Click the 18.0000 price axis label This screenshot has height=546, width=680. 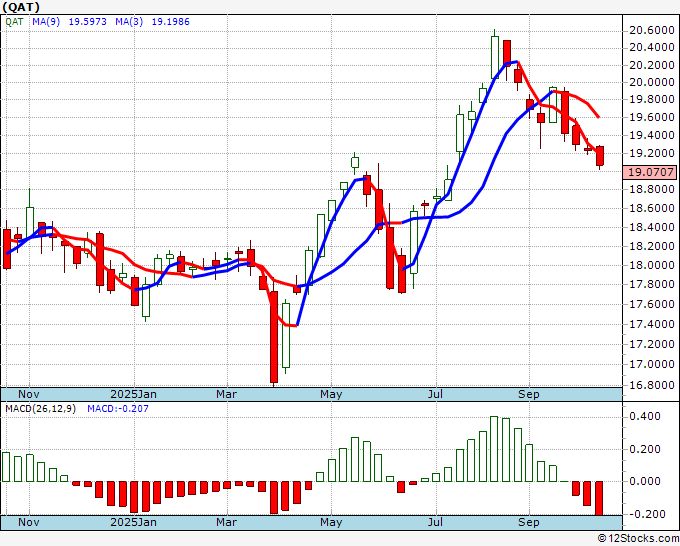pos(651,265)
